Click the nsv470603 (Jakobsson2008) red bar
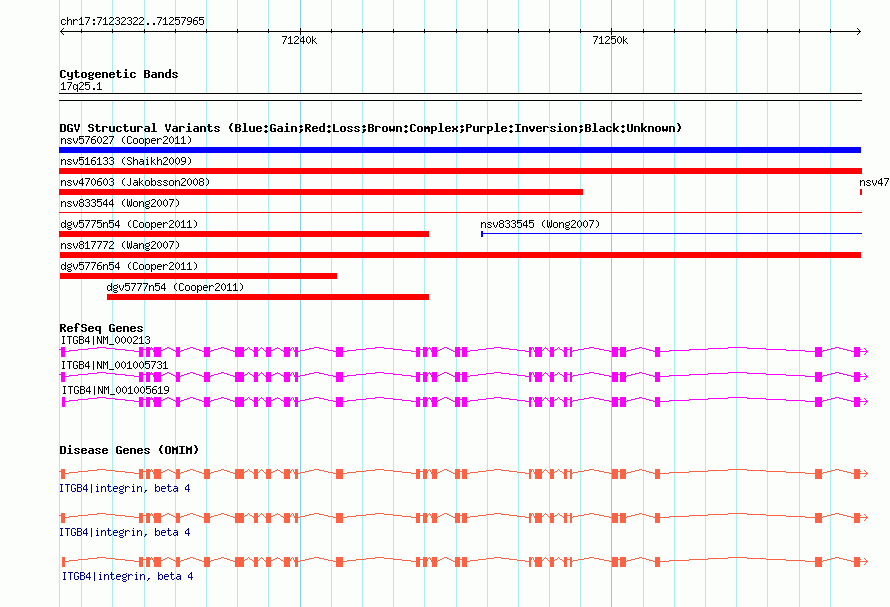 pos(321,192)
